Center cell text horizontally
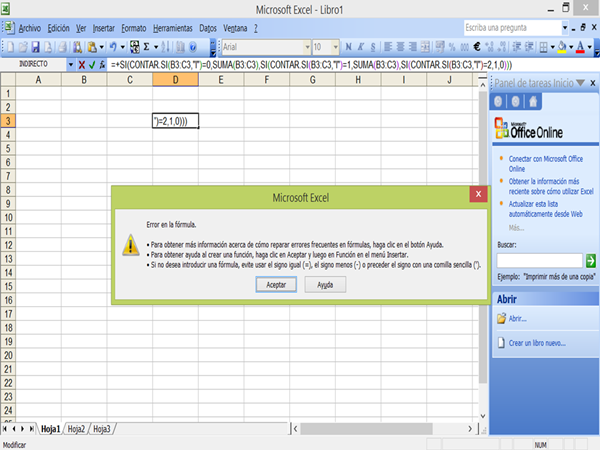 pyautogui.click(x=400, y=47)
